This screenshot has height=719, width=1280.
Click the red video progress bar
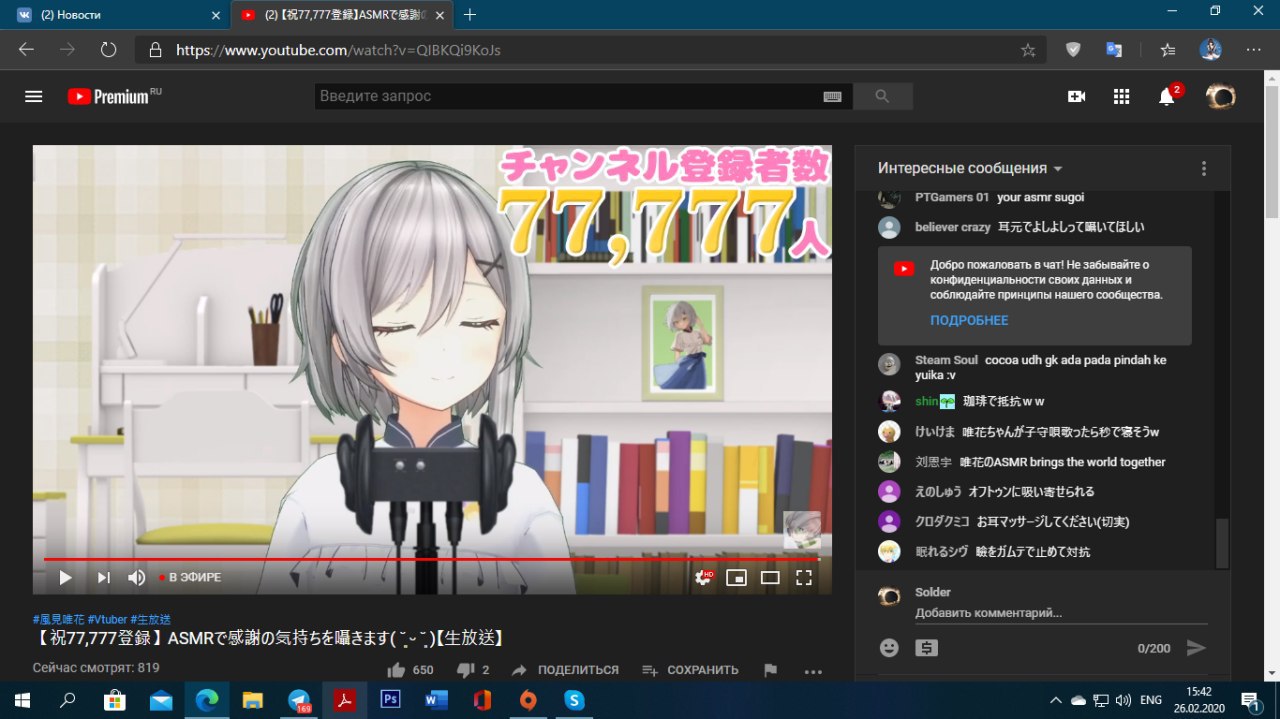pos(432,559)
